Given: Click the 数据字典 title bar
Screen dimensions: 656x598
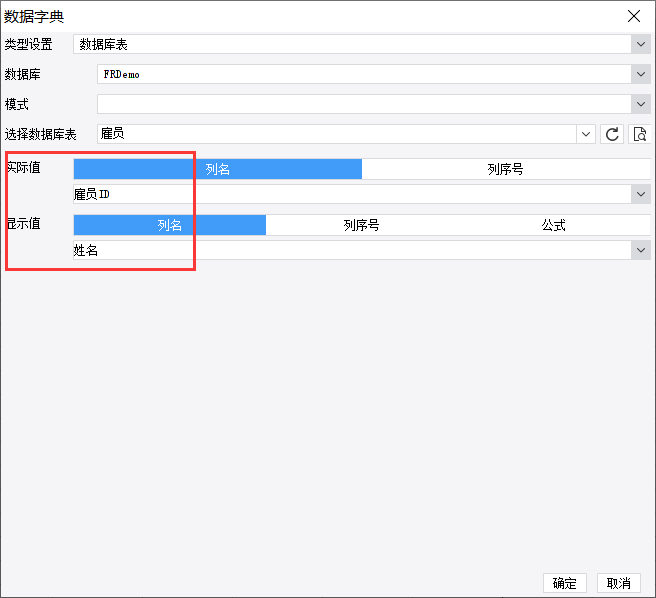Looking at the screenshot, I should [300, 16].
